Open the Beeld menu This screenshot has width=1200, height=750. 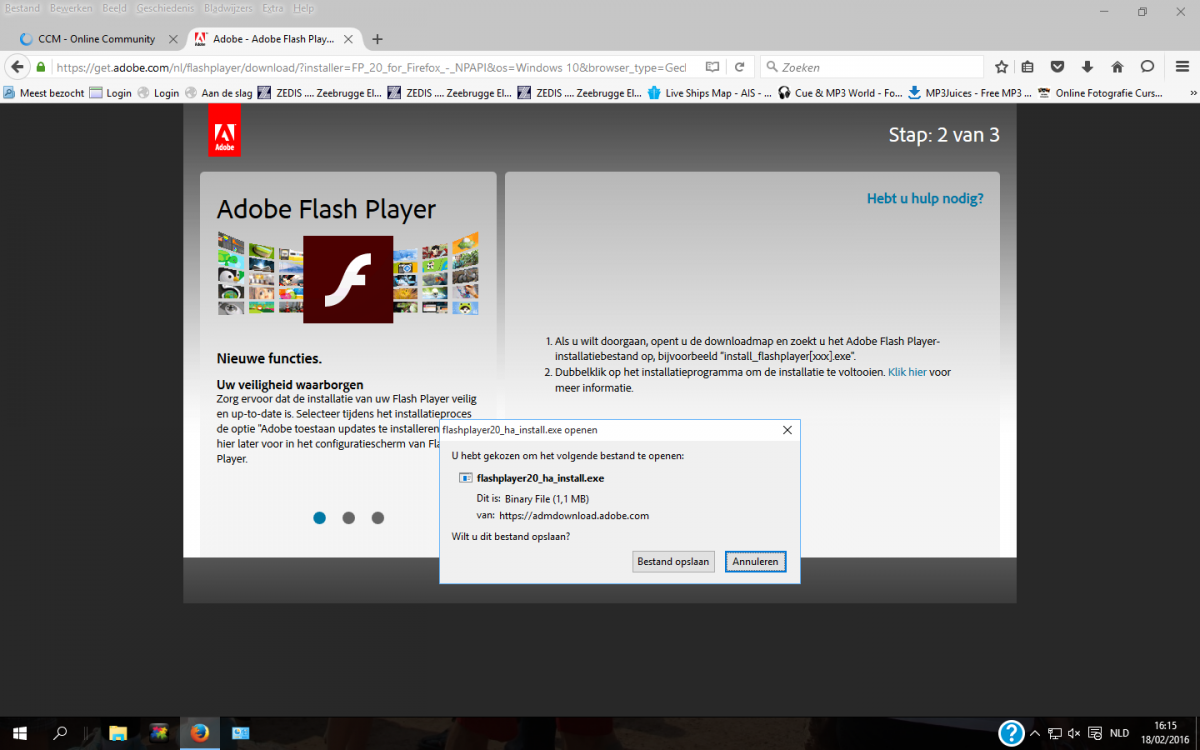[114, 8]
